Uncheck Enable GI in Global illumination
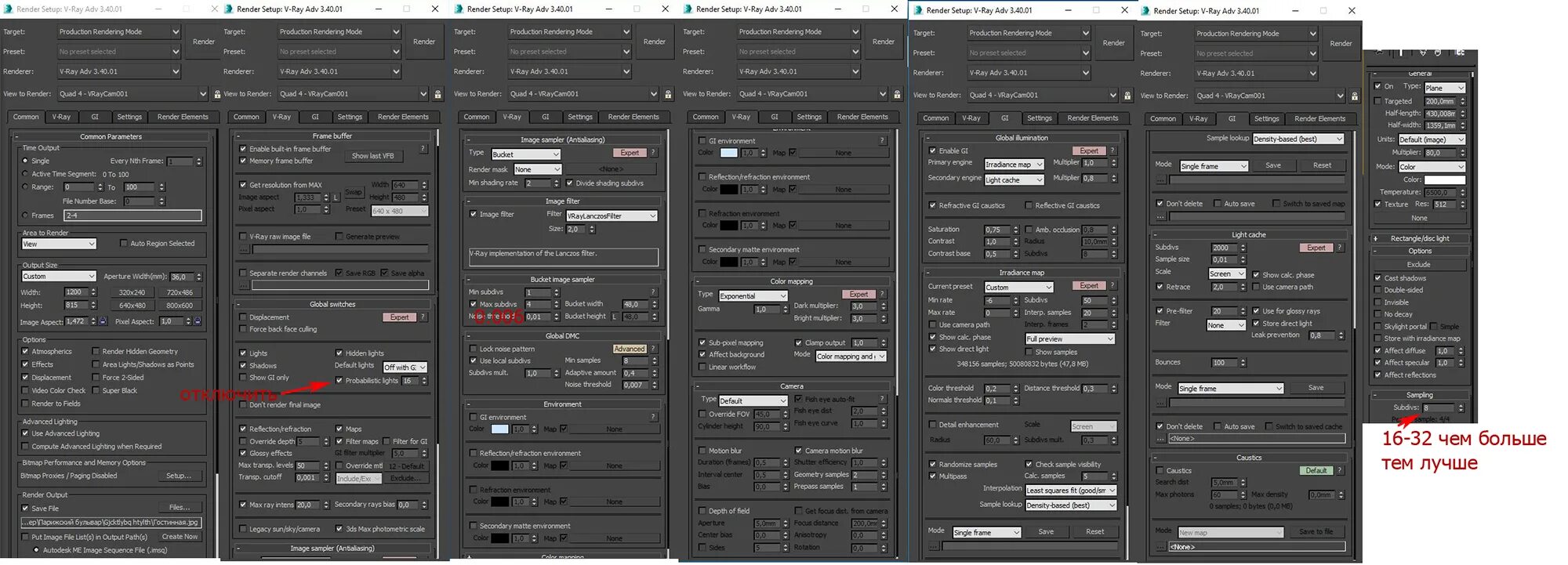Image resolution: width=1568 pixels, height=565 pixels. (x=933, y=150)
